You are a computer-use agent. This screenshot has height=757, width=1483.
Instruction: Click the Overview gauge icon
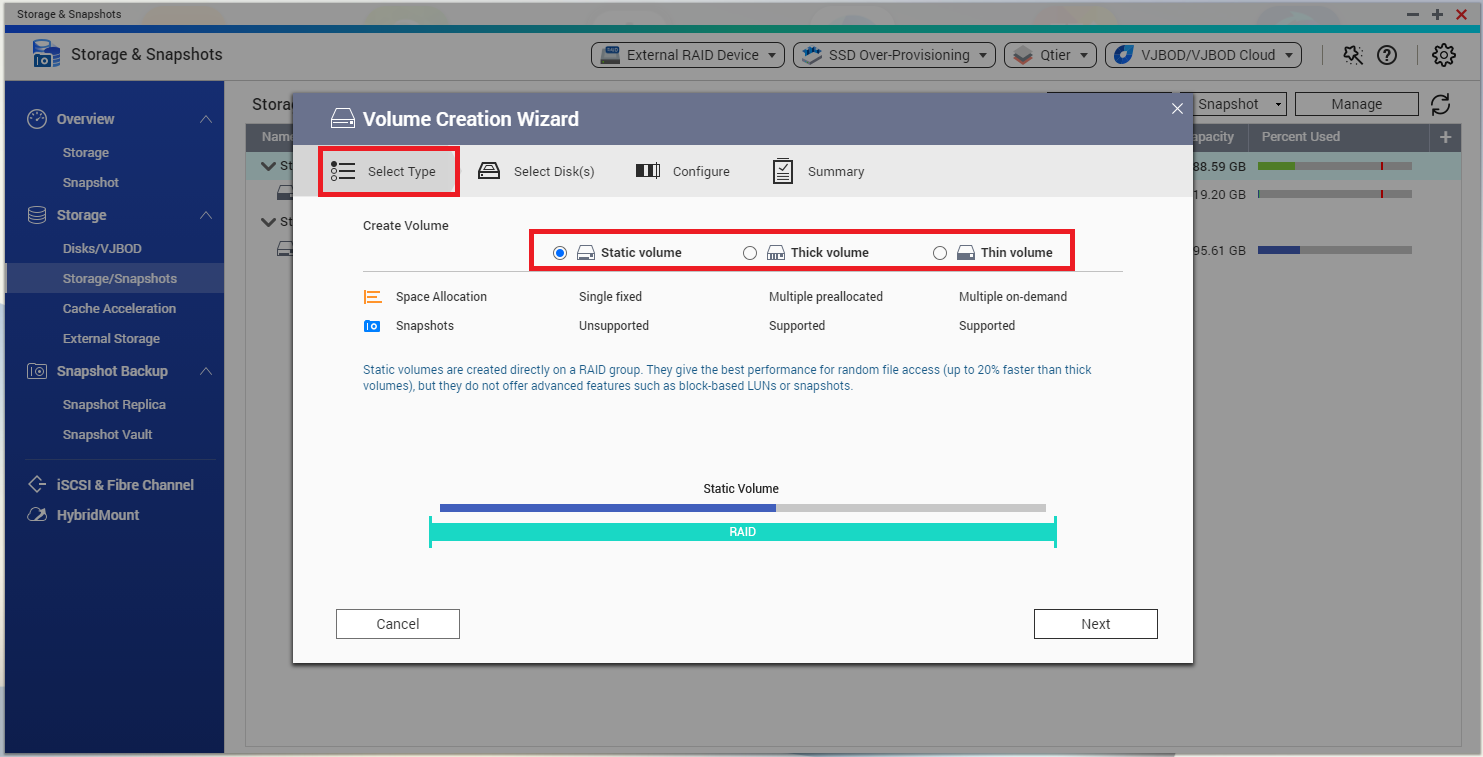tap(37, 119)
